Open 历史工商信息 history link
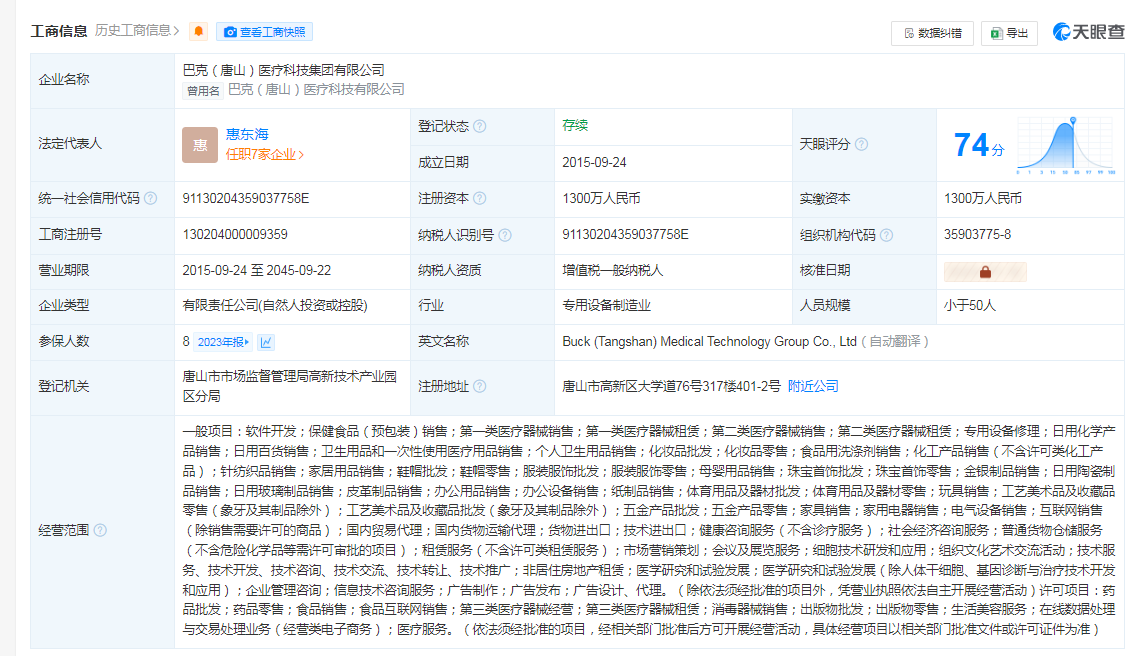1136x656 pixels. tap(137, 30)
